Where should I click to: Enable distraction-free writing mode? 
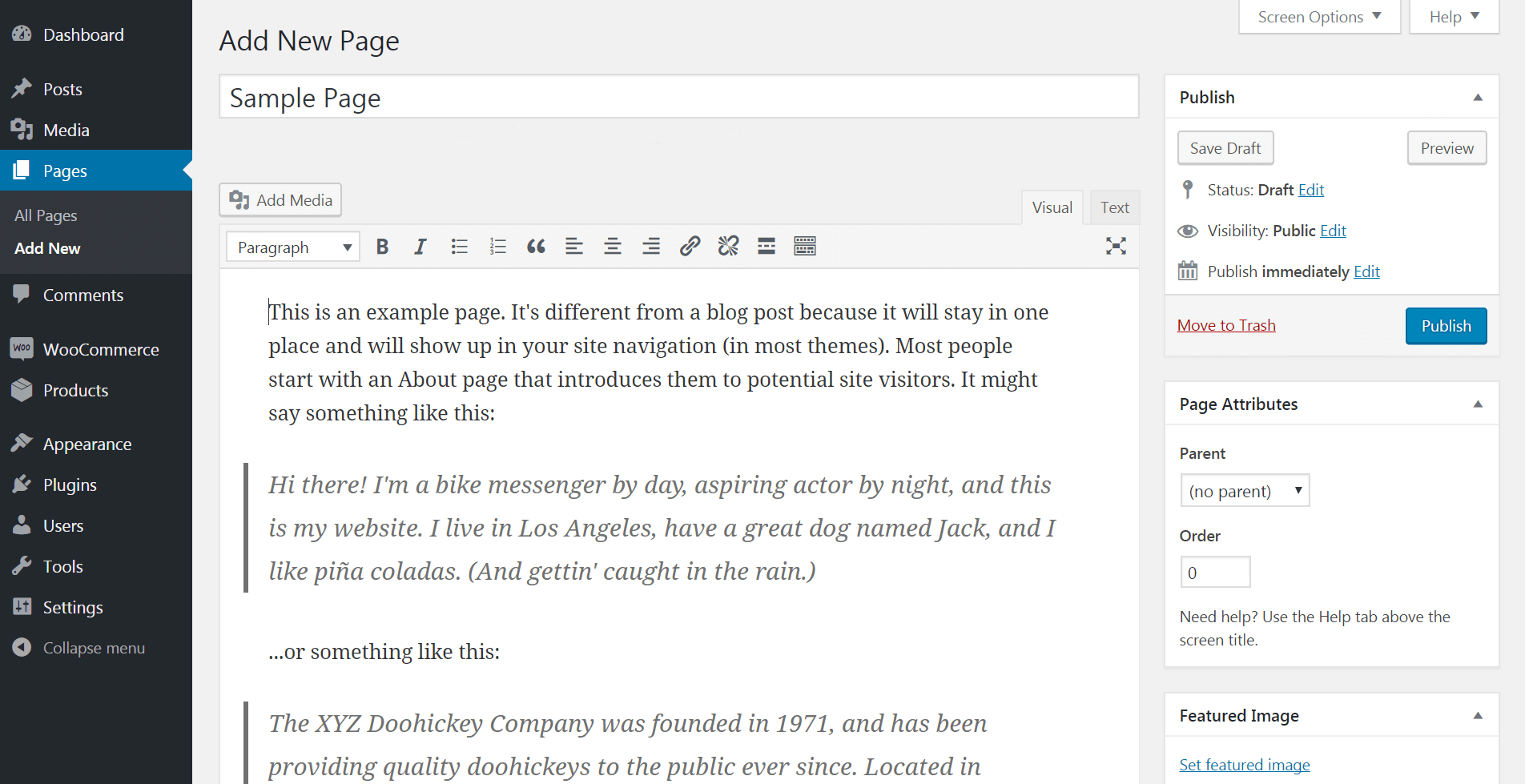1116,247
